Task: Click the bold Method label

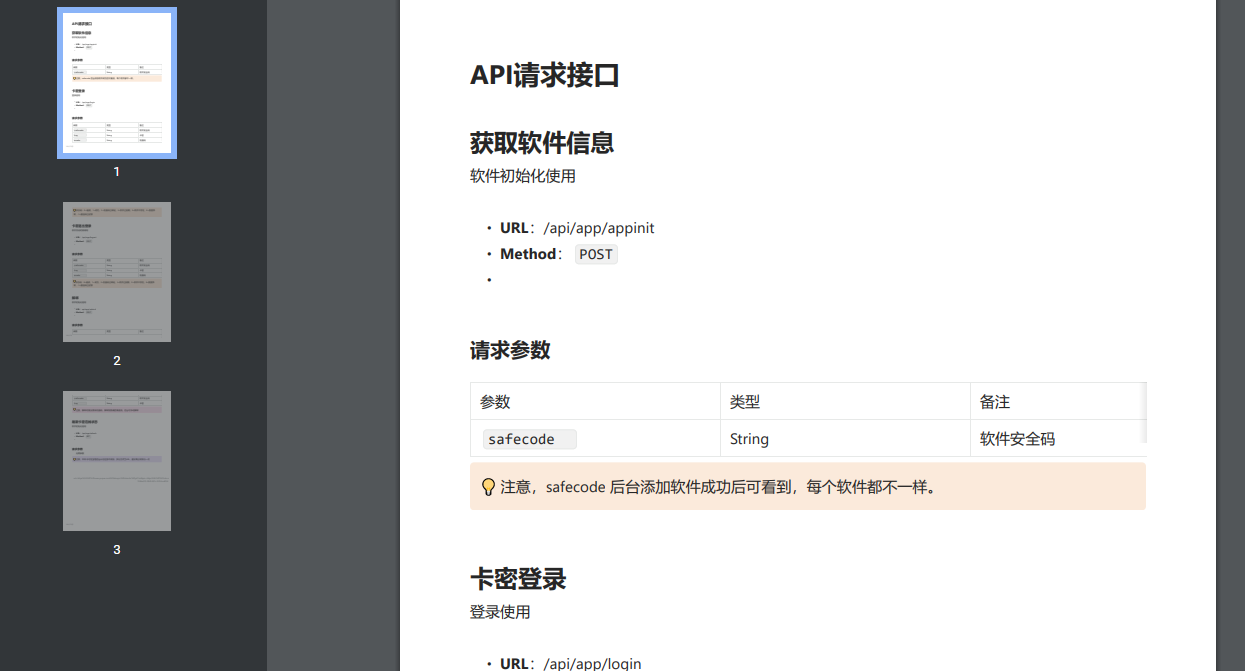Action: click(527, 254)
